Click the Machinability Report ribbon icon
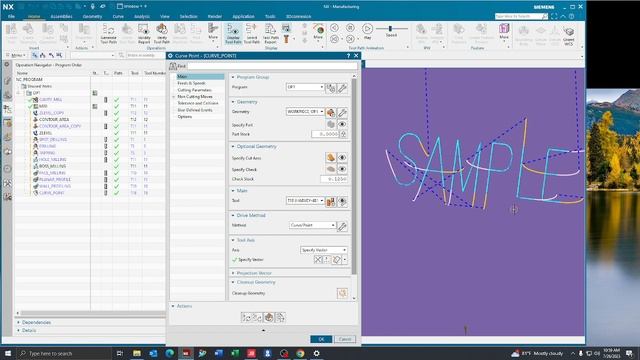This screenshot has height=360, width=640. pos(144,33)
